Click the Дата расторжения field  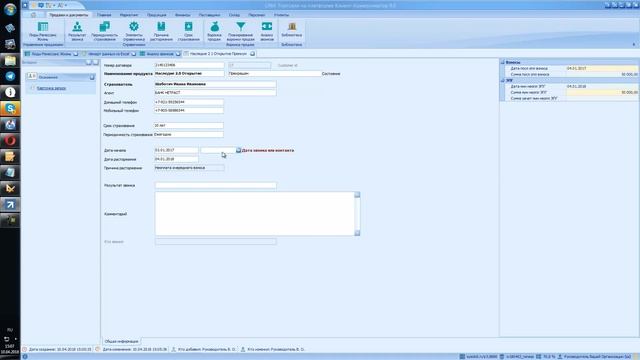[x=176, y=159]
